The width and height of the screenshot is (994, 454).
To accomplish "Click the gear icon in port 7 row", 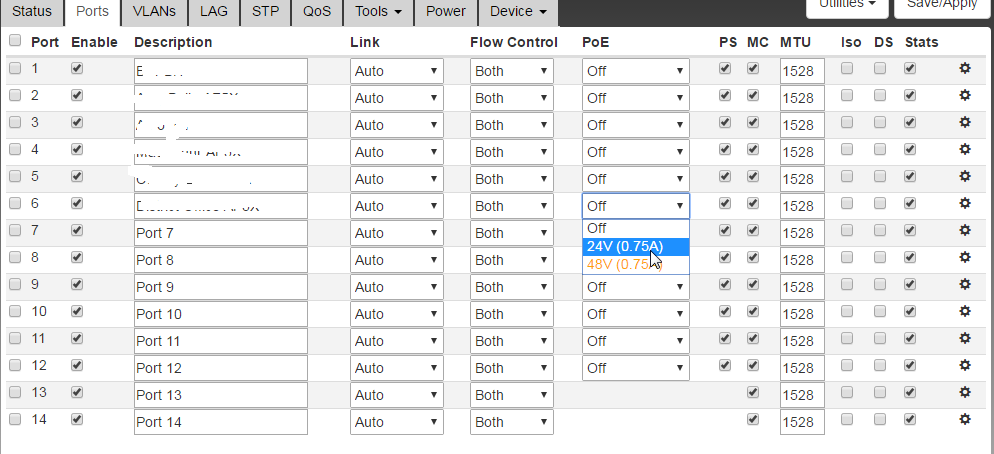I will [965, 231].
